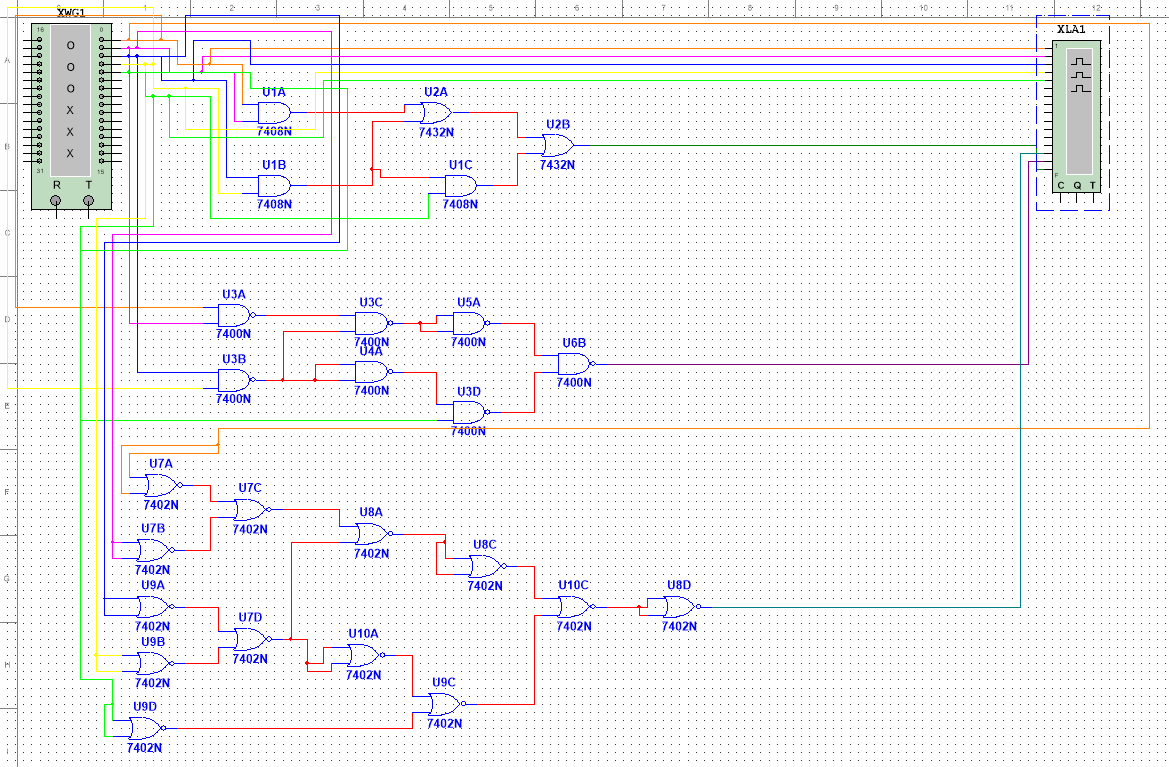This screenshot has height=767, width=1169.
Task: Select NAND gate U6B
Action: tap(576, 364)
